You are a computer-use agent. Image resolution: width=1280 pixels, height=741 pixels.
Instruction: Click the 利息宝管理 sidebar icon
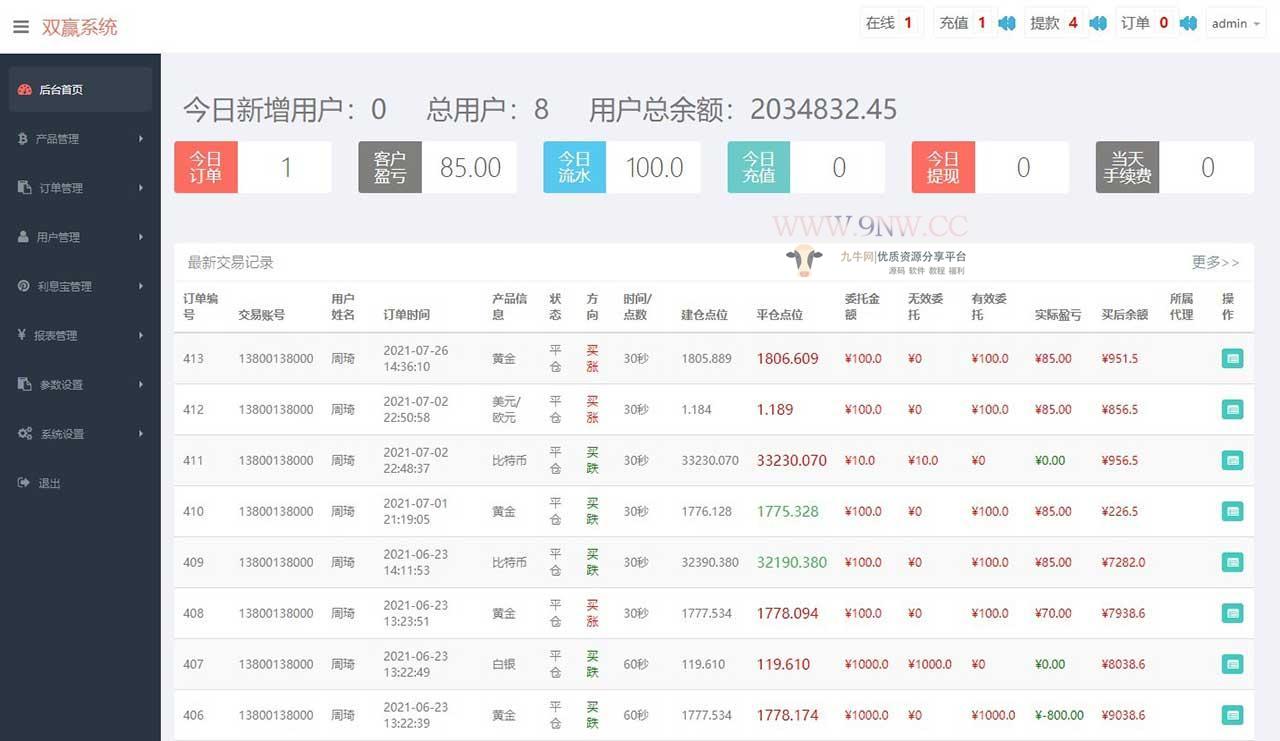[x=24, y=286]
